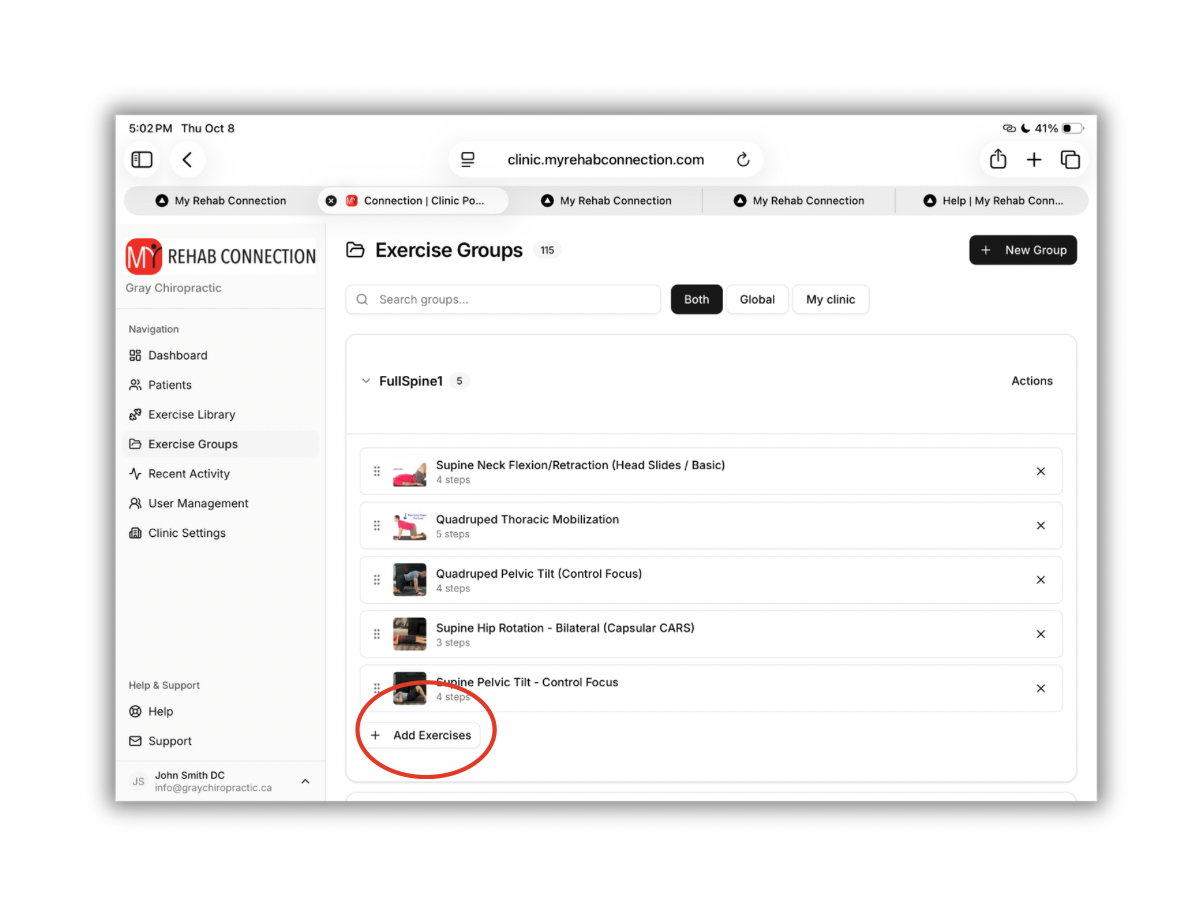The image size is (1200, 900).
Task: Open Recent Activity in navigation
Action: (221, 474)
